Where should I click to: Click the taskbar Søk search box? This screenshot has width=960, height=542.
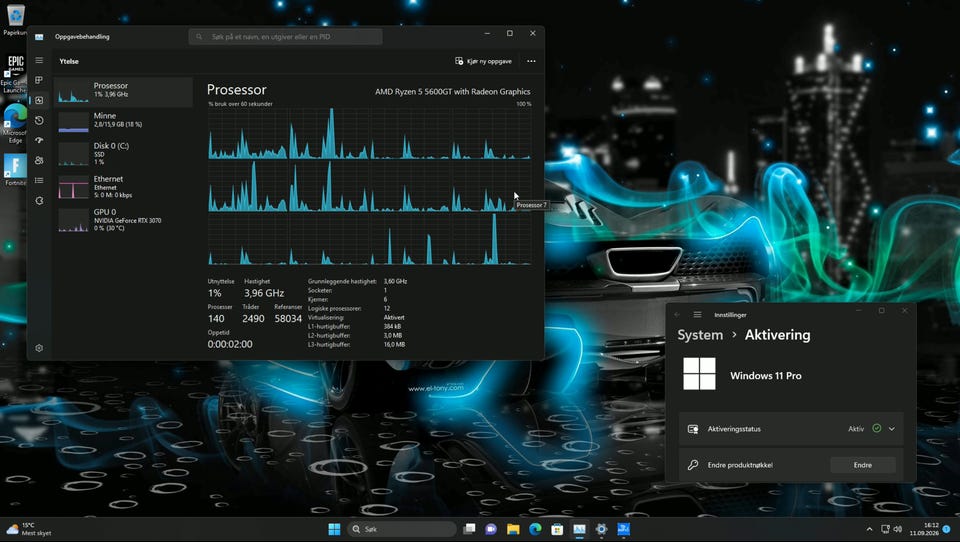coord(401,529)
